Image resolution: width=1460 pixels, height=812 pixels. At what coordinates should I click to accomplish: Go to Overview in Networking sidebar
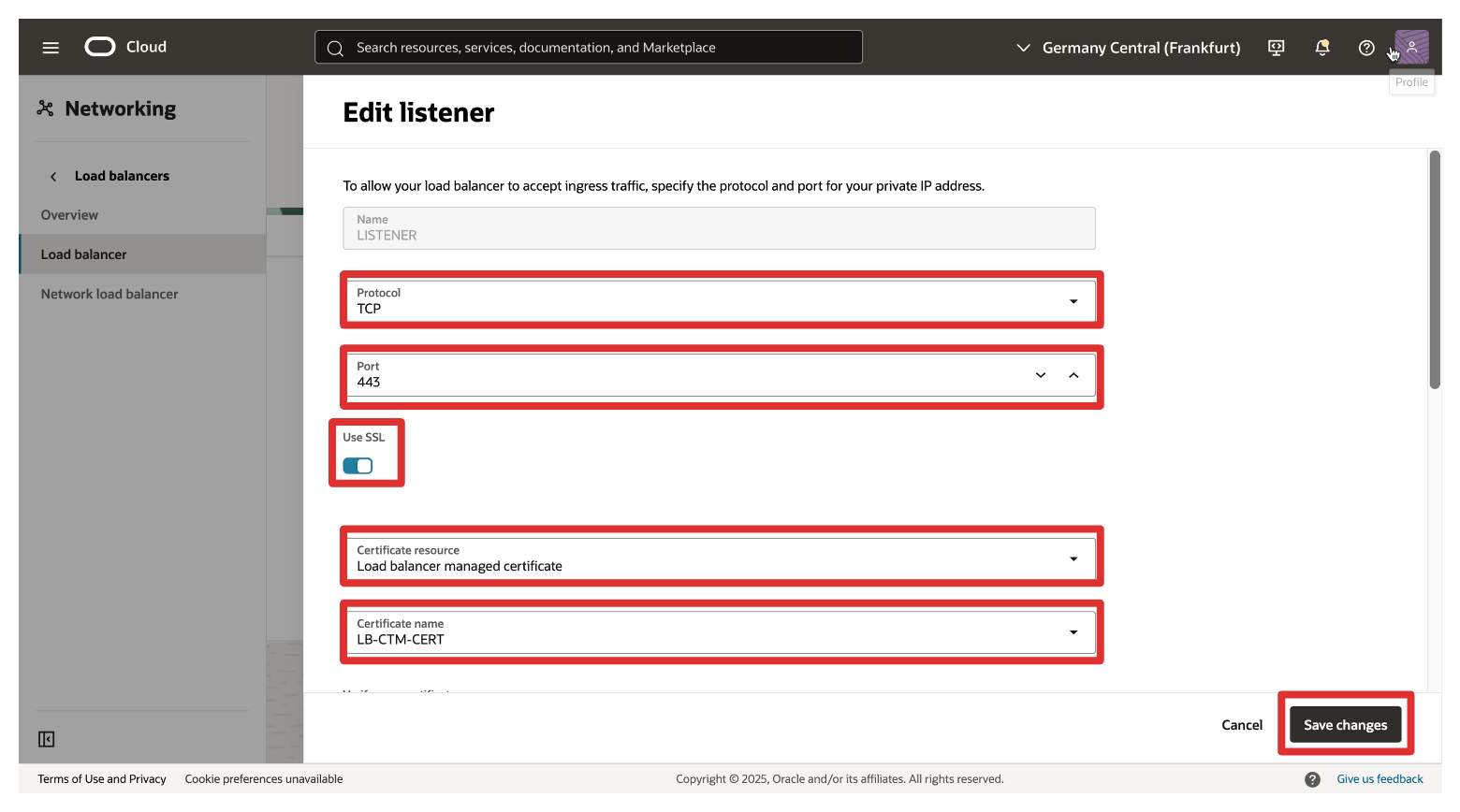(69, 215)
